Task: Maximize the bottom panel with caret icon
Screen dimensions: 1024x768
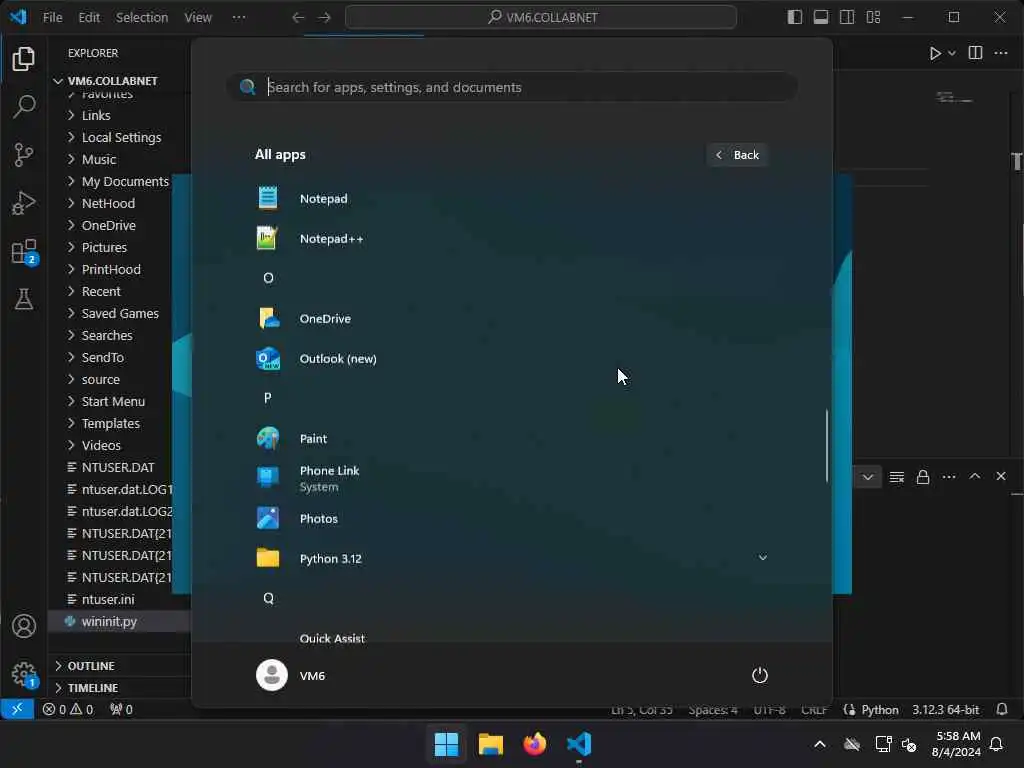Action: pos(974,476)
